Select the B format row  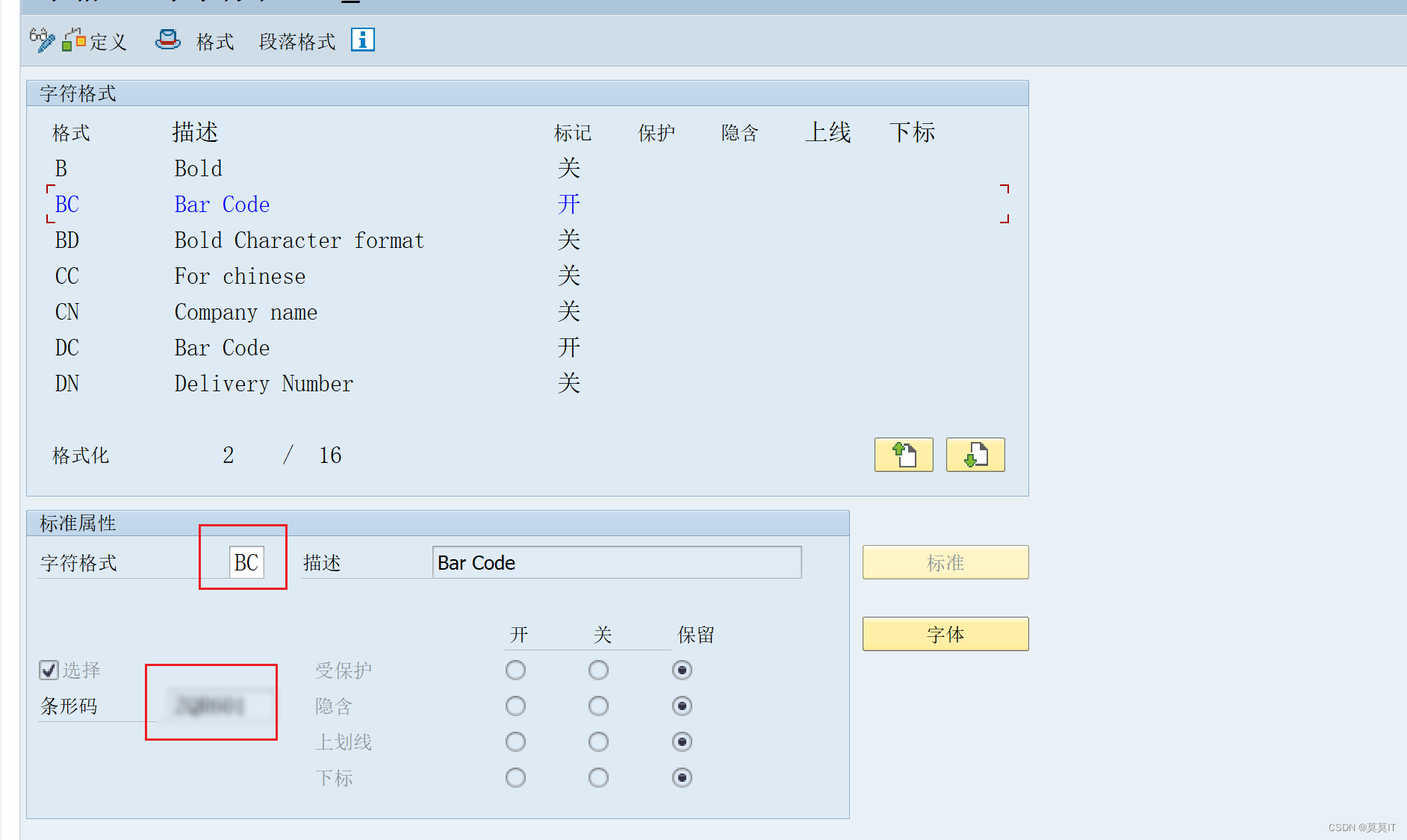[x=527, y=169]
